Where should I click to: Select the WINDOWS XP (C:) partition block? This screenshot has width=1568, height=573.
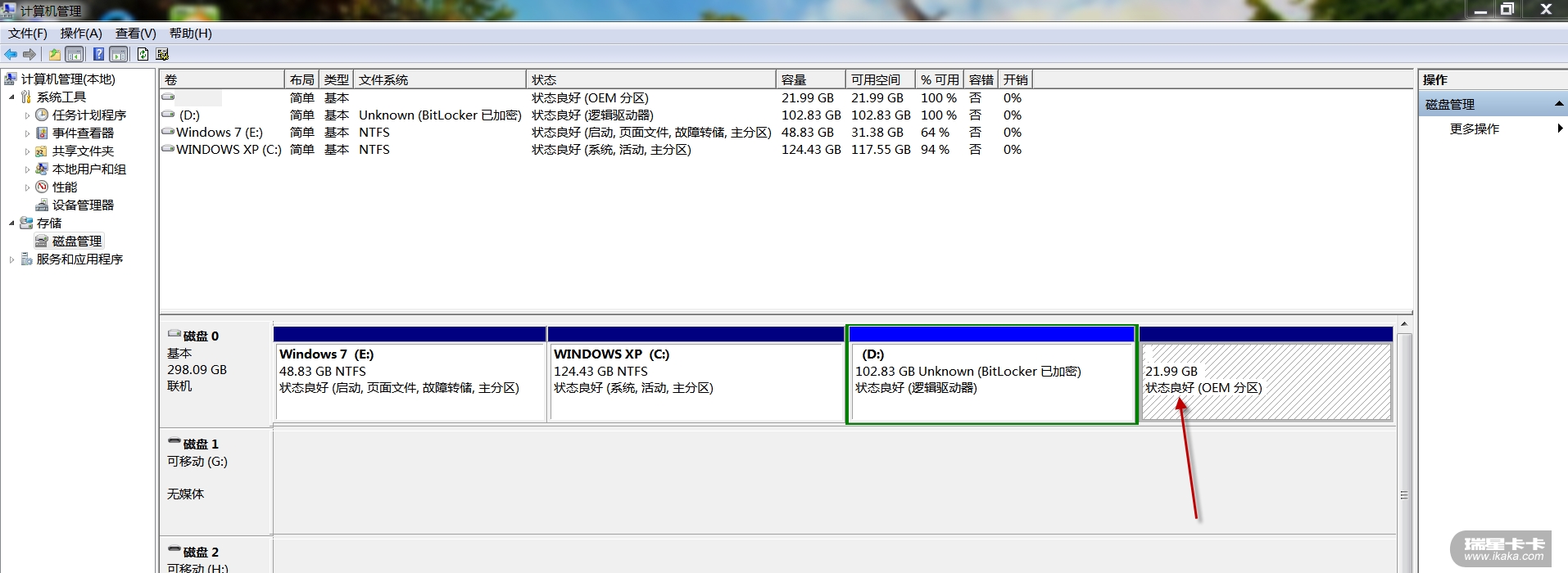click(x=696, y=375)
